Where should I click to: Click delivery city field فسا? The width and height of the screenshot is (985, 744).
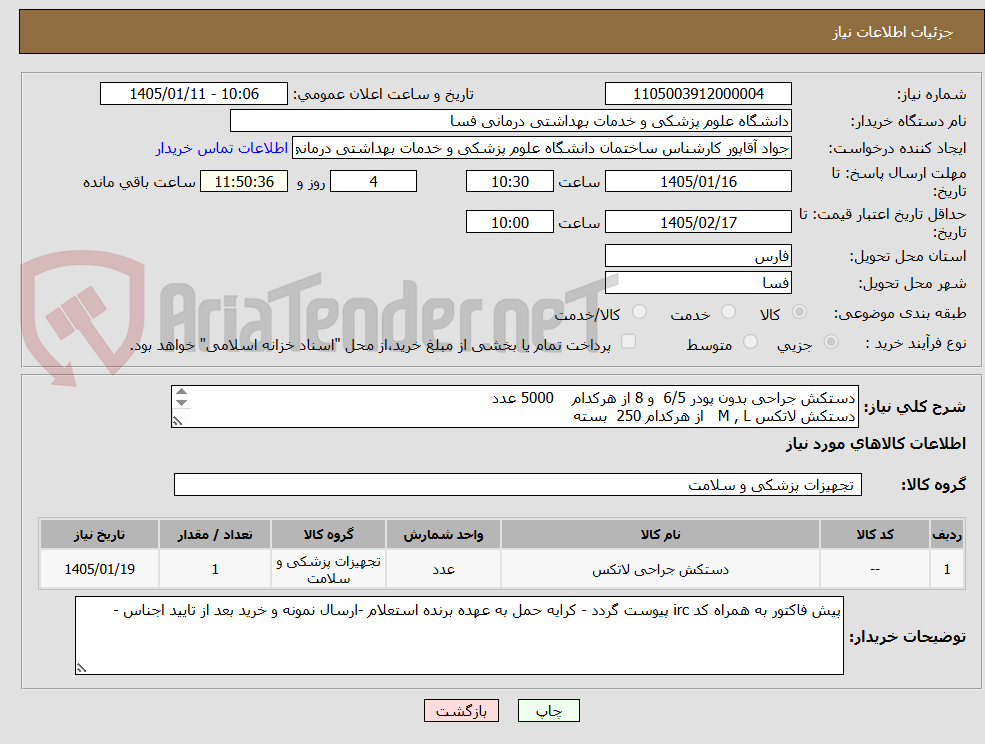click(698, 283)
